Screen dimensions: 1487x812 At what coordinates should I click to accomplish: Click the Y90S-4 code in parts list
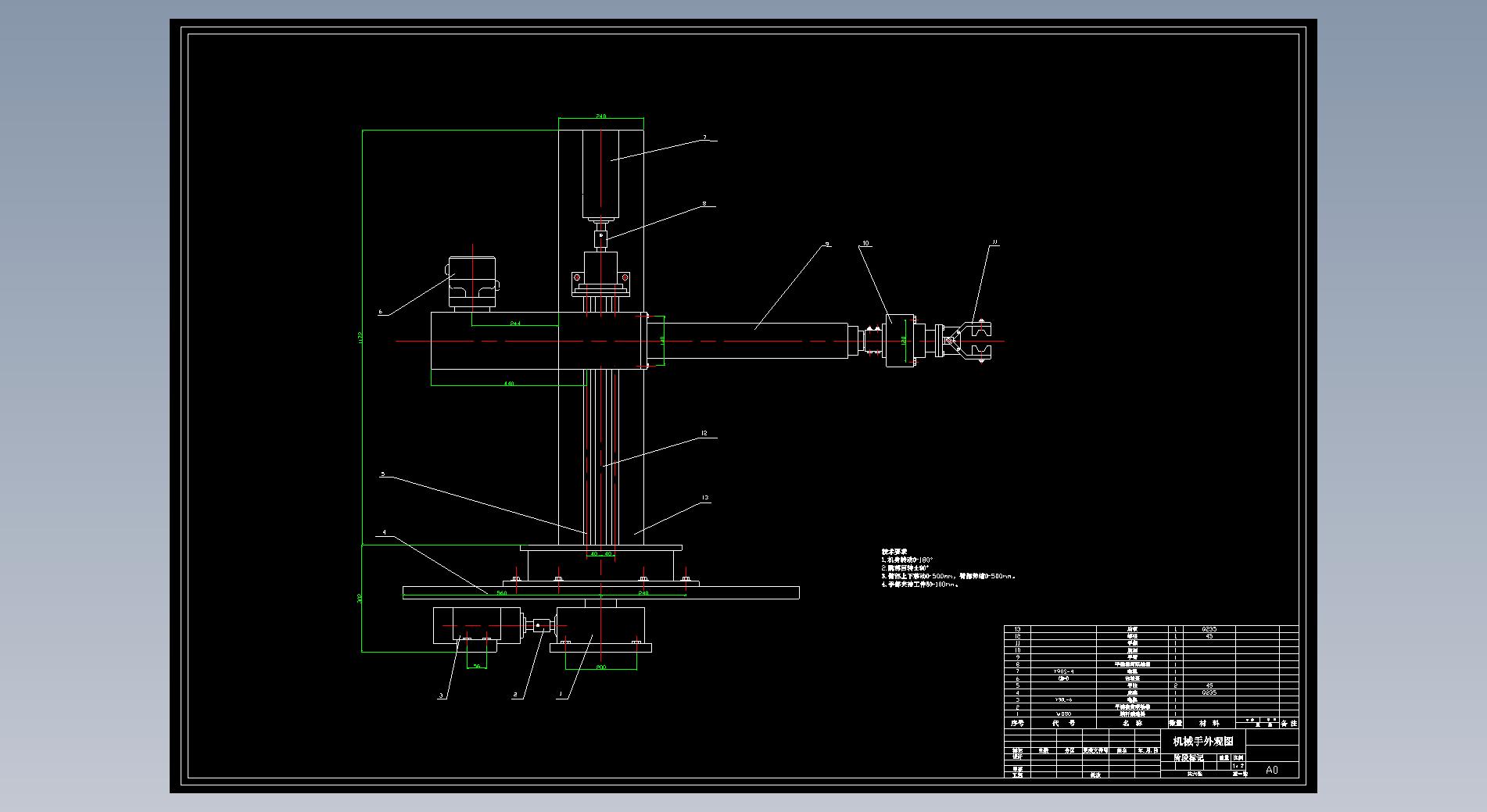click(1064, 671)
